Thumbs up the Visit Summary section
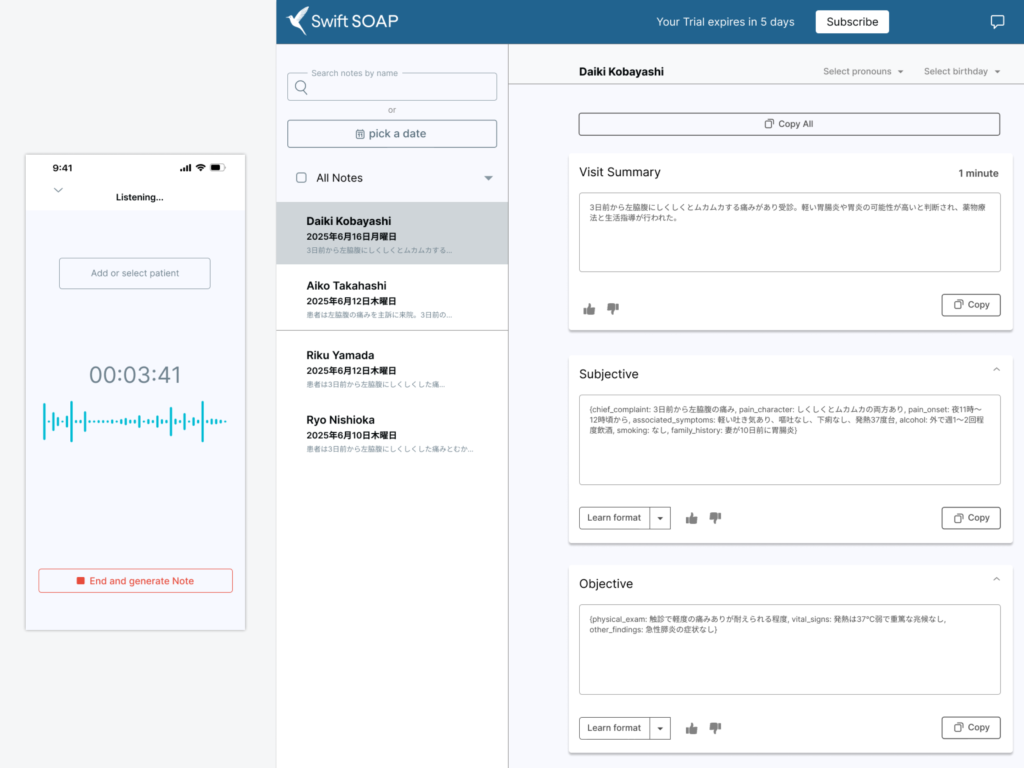 (x=589, y=309)
